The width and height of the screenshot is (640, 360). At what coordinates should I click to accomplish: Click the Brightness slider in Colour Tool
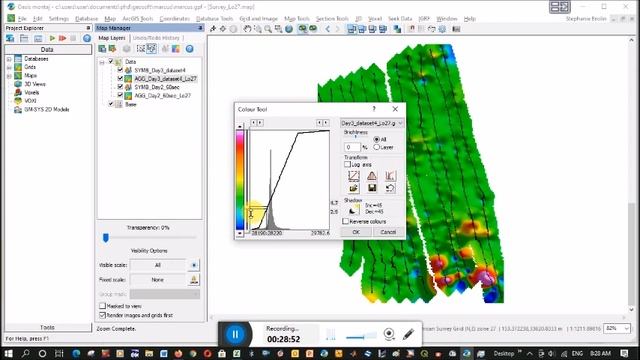(356, 137)
